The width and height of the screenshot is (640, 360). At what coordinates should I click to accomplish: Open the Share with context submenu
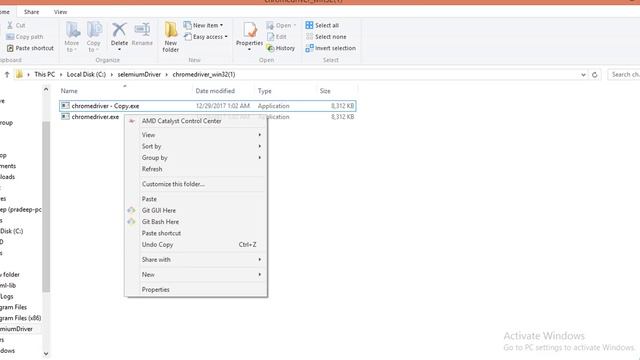point(196,260)
